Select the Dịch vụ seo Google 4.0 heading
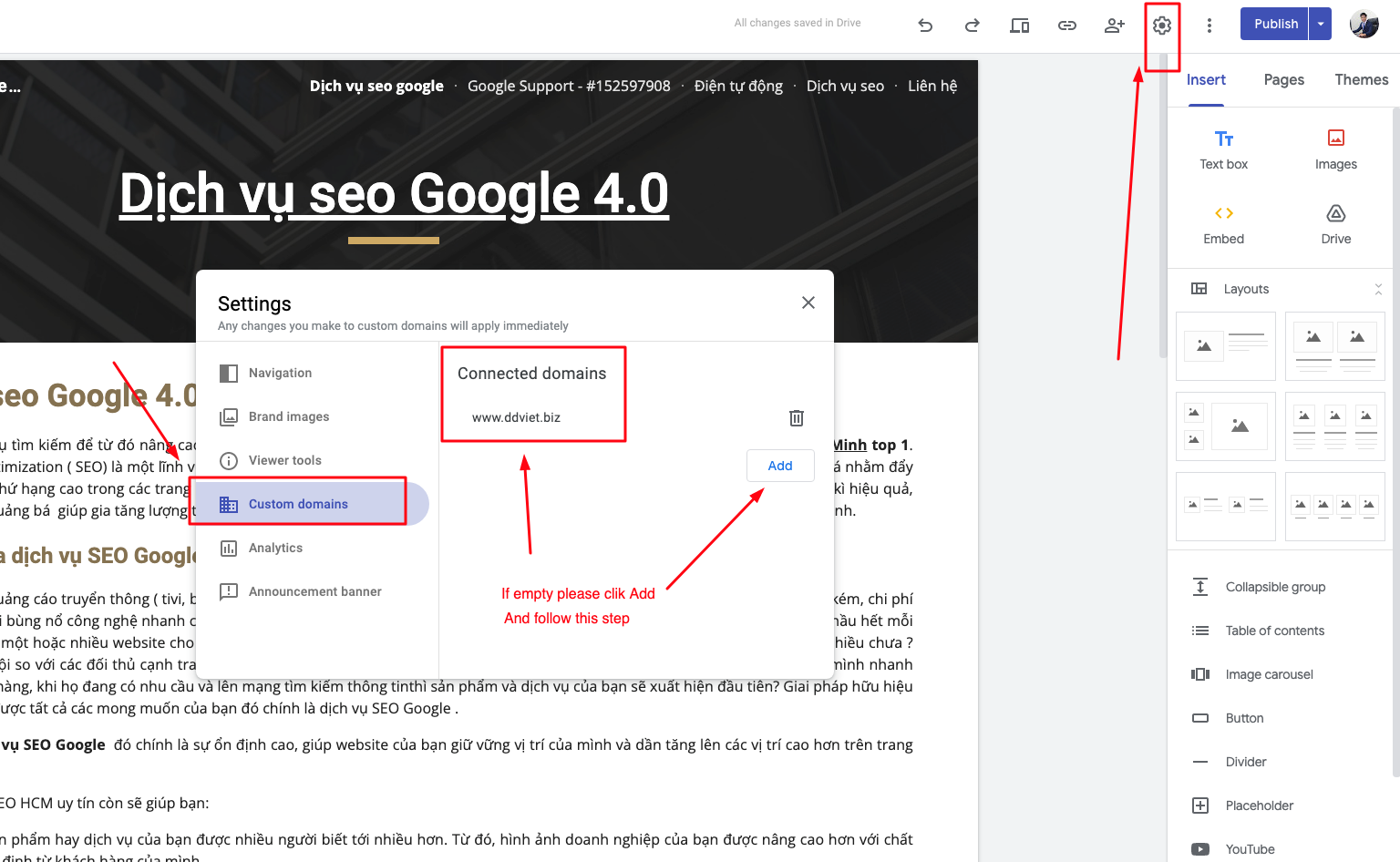The height and width of the screenshot is (862, 1400). [x=395, y=194]
